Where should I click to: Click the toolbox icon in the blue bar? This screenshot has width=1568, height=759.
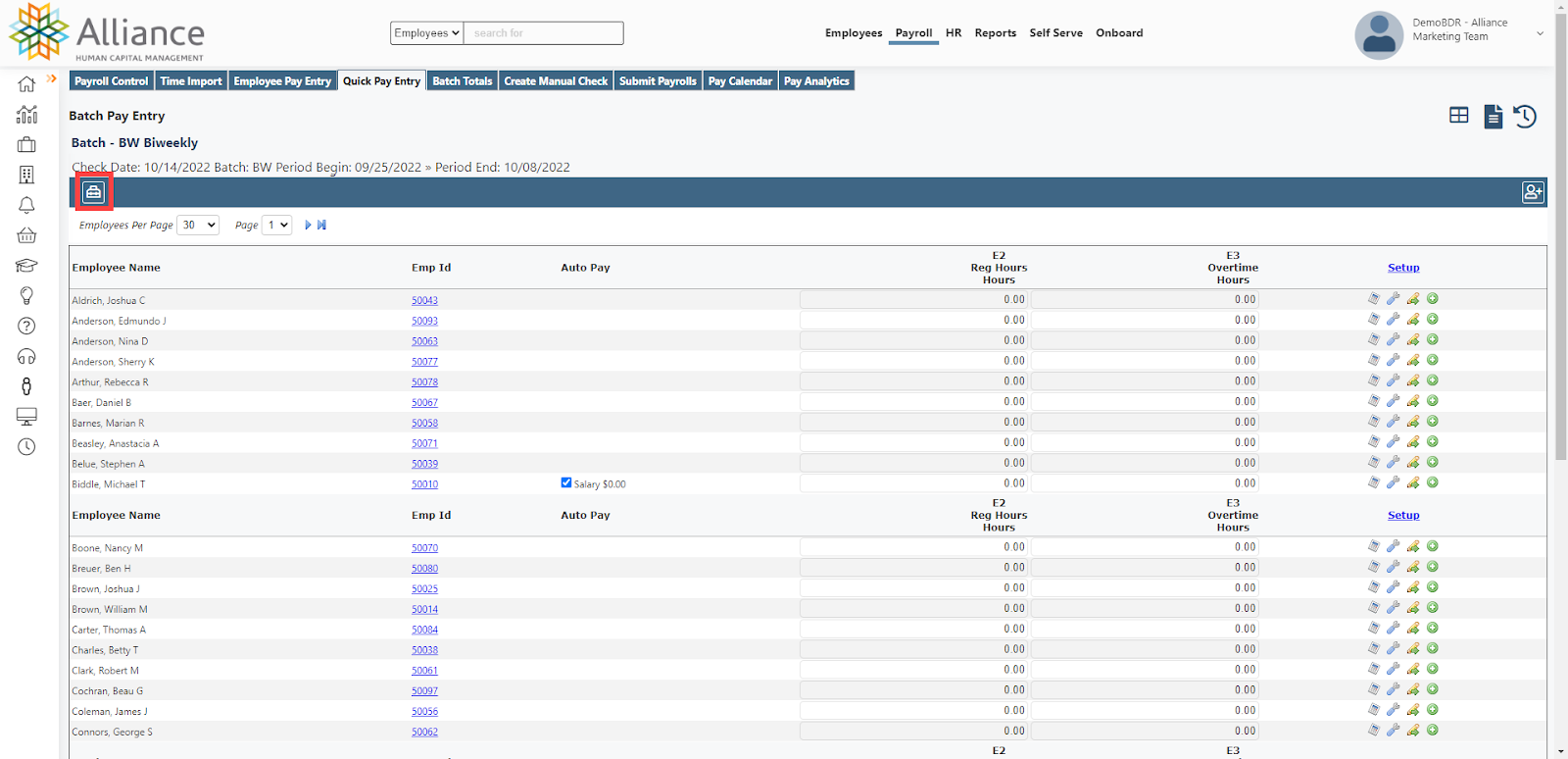(x=93, y=192)
